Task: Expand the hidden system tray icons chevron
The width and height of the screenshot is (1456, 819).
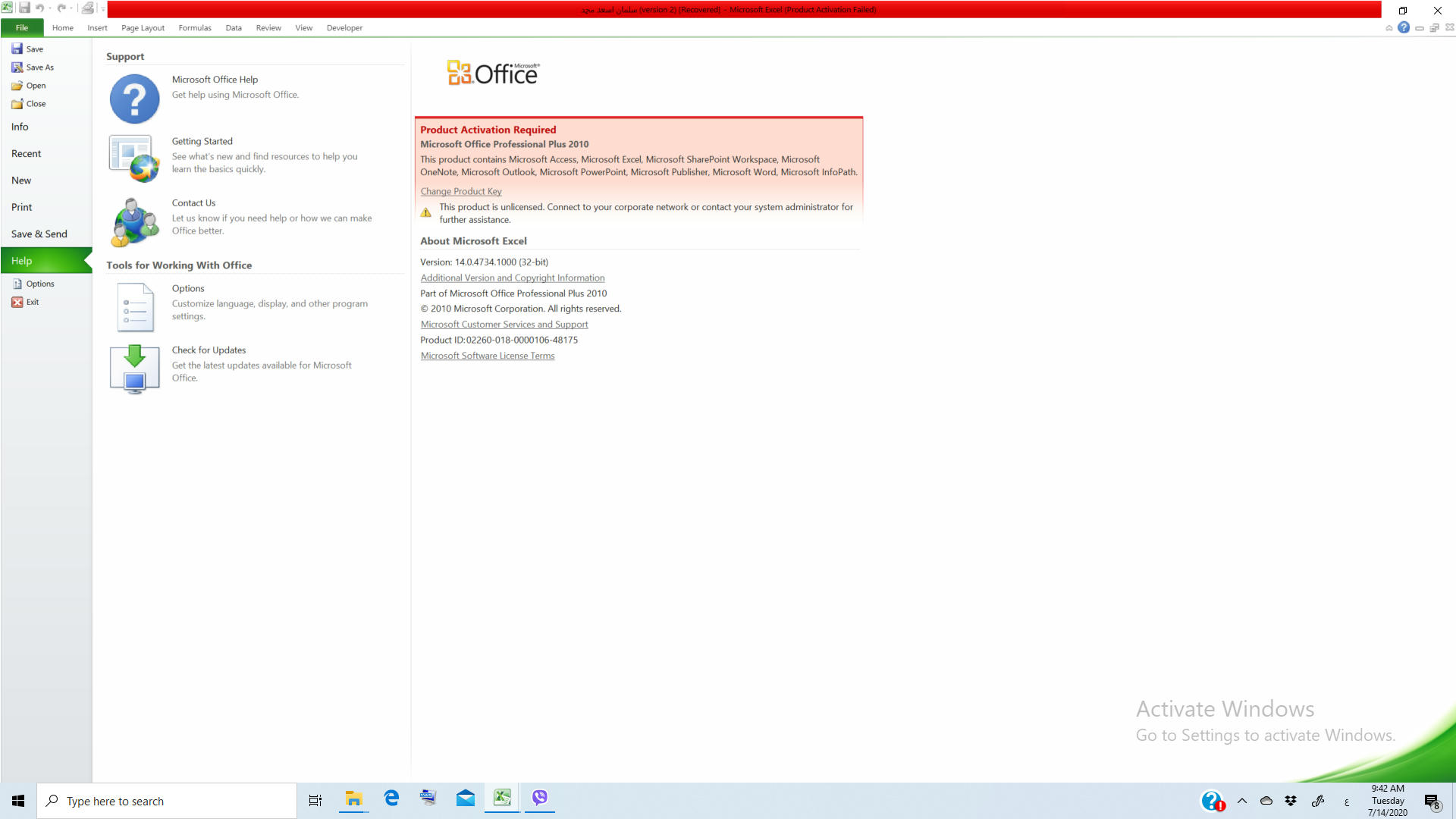Action: pyautogui.click(x=1242, y=801)
